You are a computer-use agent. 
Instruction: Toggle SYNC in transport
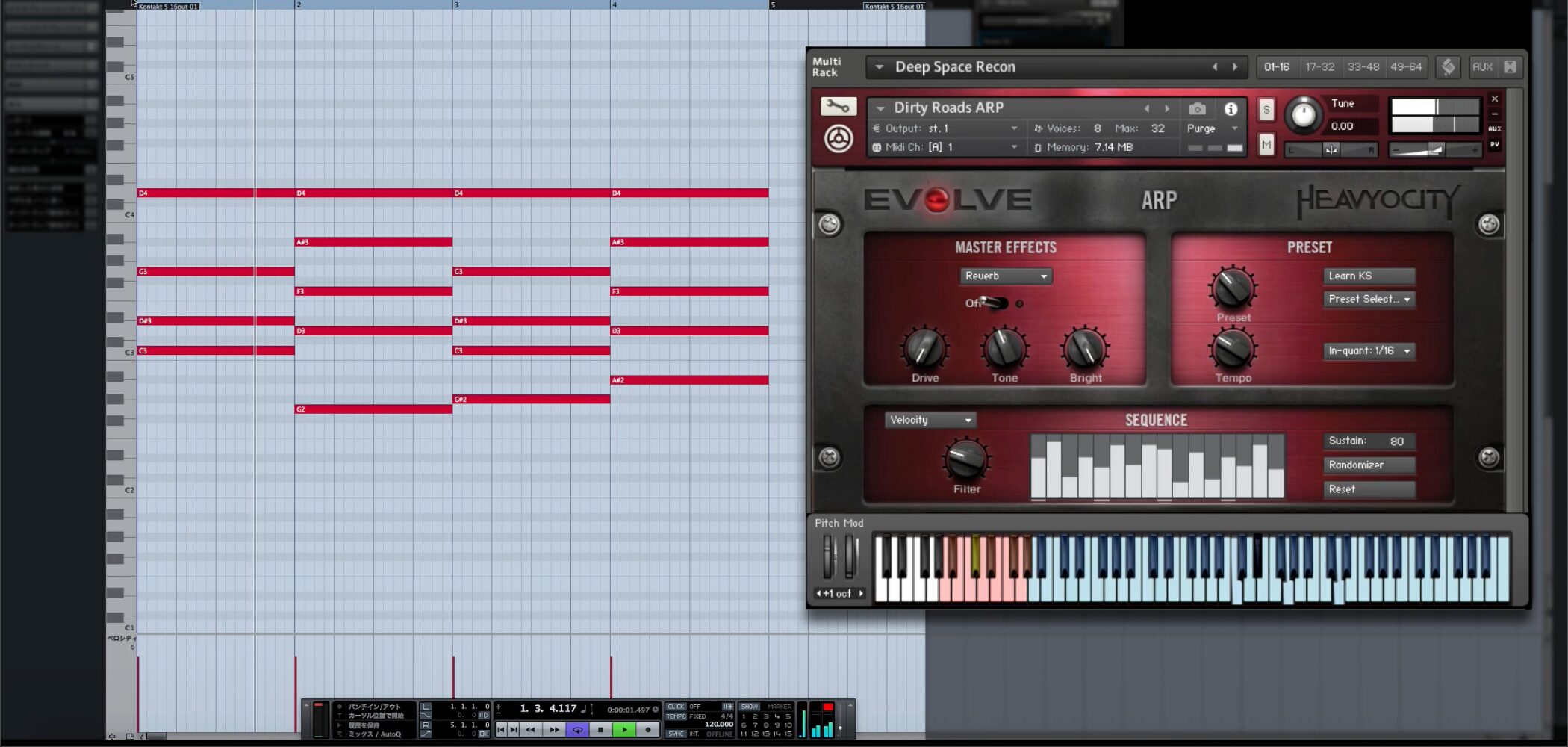(x=676, y=734)
